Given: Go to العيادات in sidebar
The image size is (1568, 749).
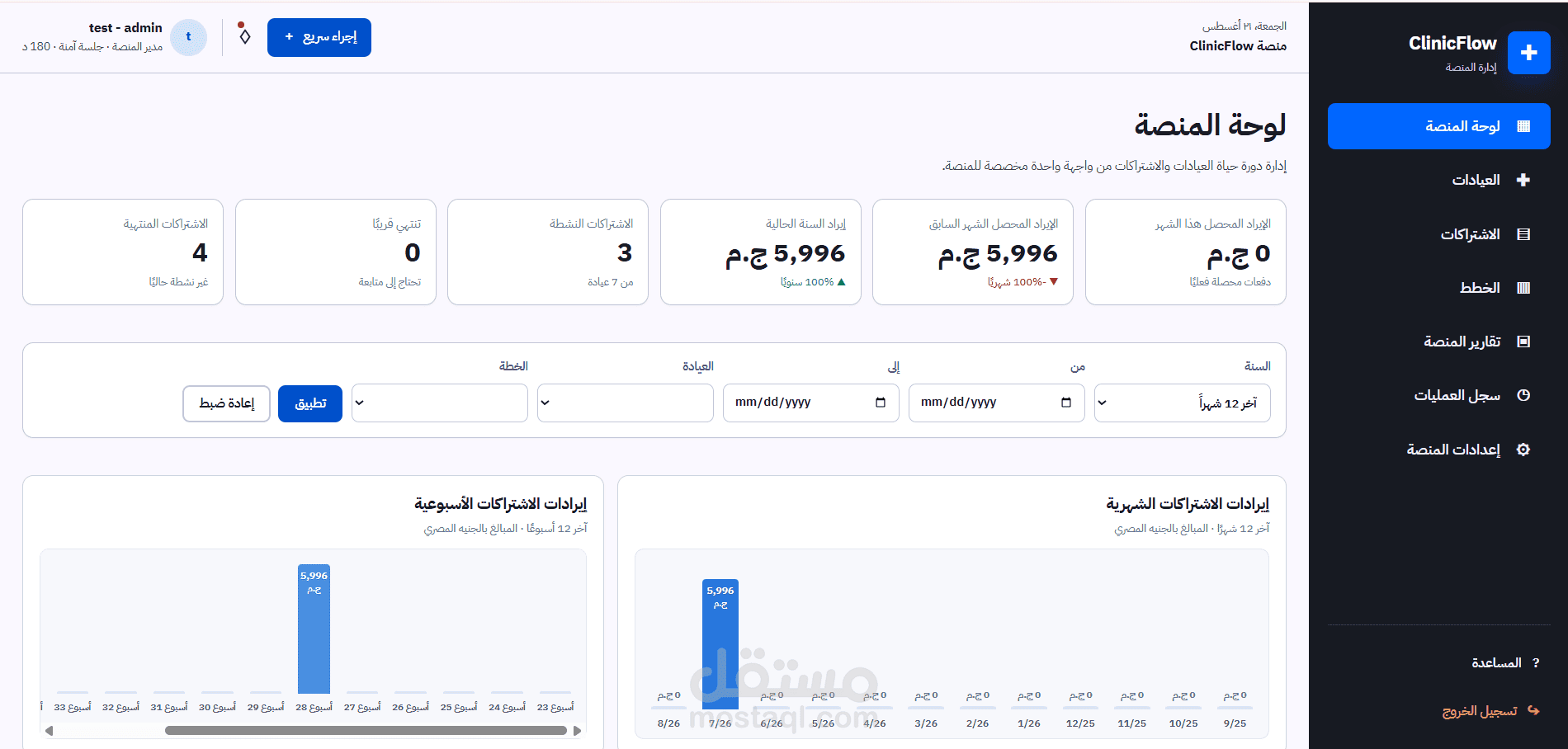Looking at the screenshot, I should pyautogui.click(x=1438, y=180).
